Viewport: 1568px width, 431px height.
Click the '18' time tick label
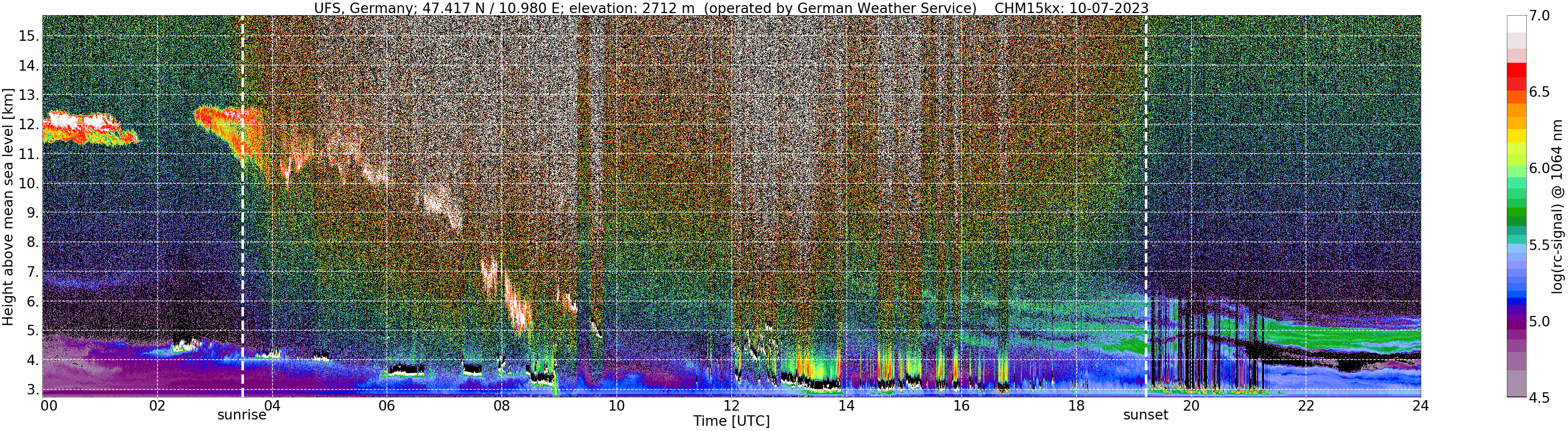1076,405
